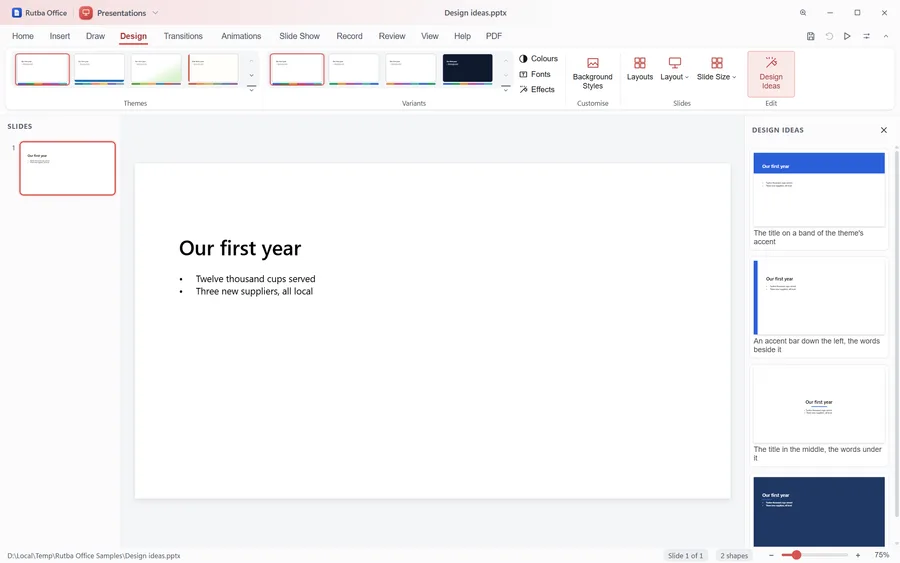This screenshot has height=563, width=900.
Task: Select slide 1 thumbnail in Slides panel
Action: coord(67,168)
